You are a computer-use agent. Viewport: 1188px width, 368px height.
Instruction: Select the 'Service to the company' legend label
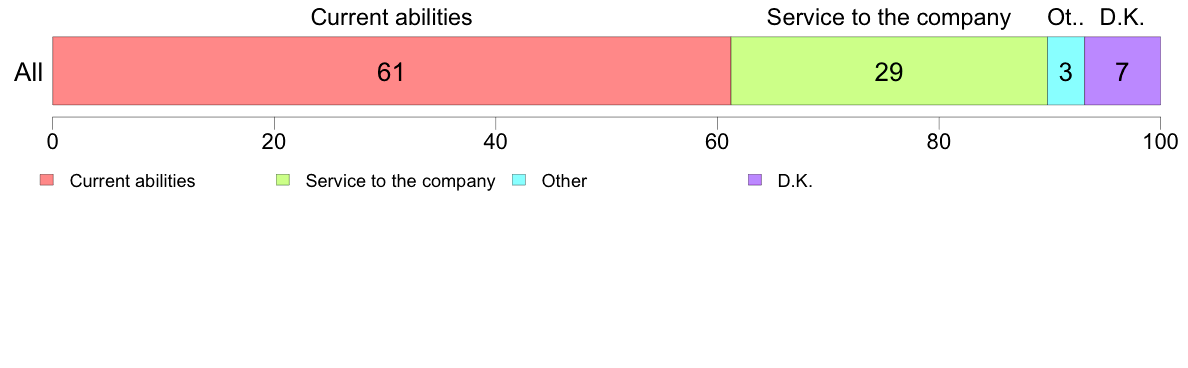(x=400, y=181)
